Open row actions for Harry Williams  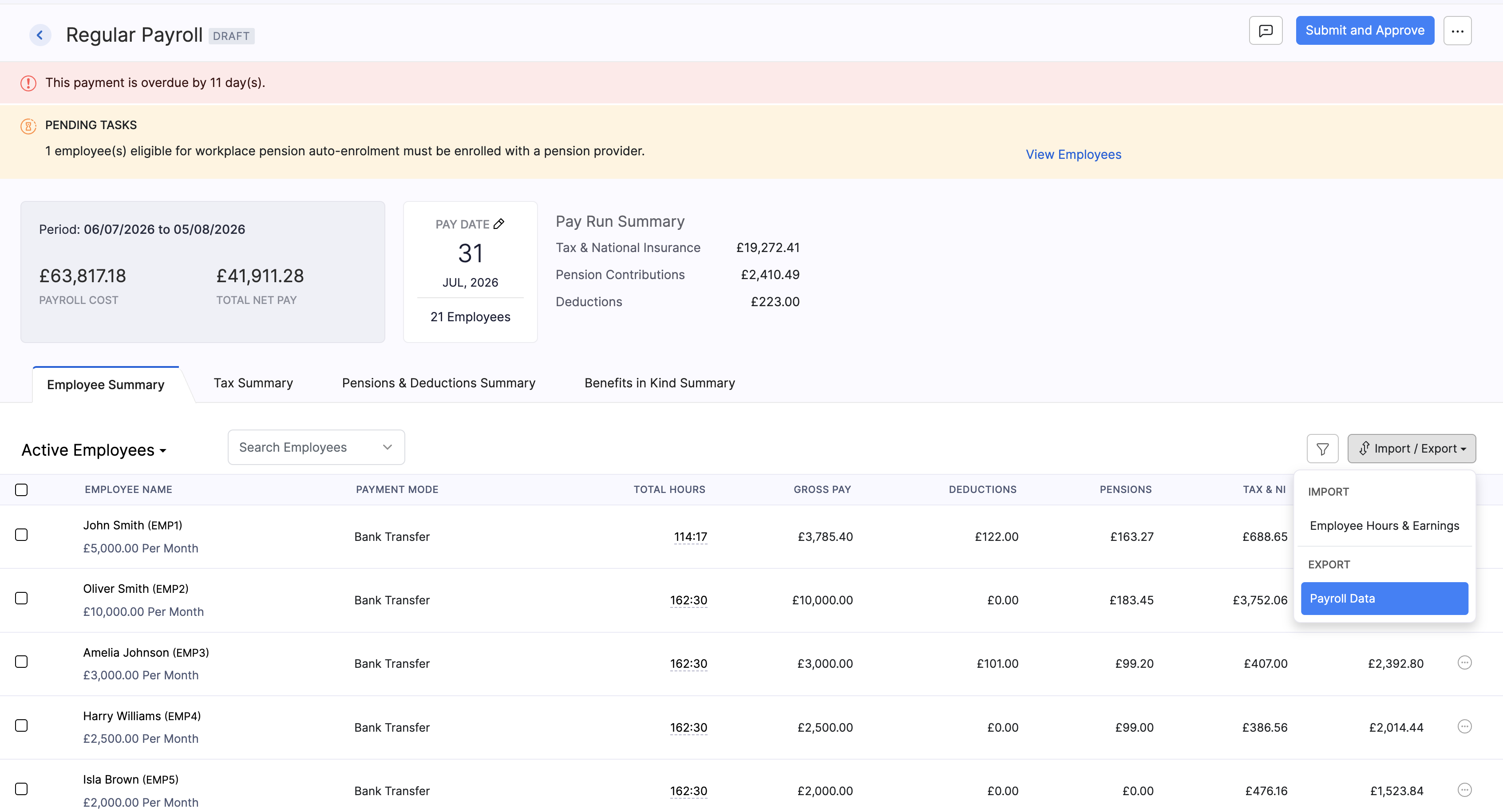[x=1464, y=726]
